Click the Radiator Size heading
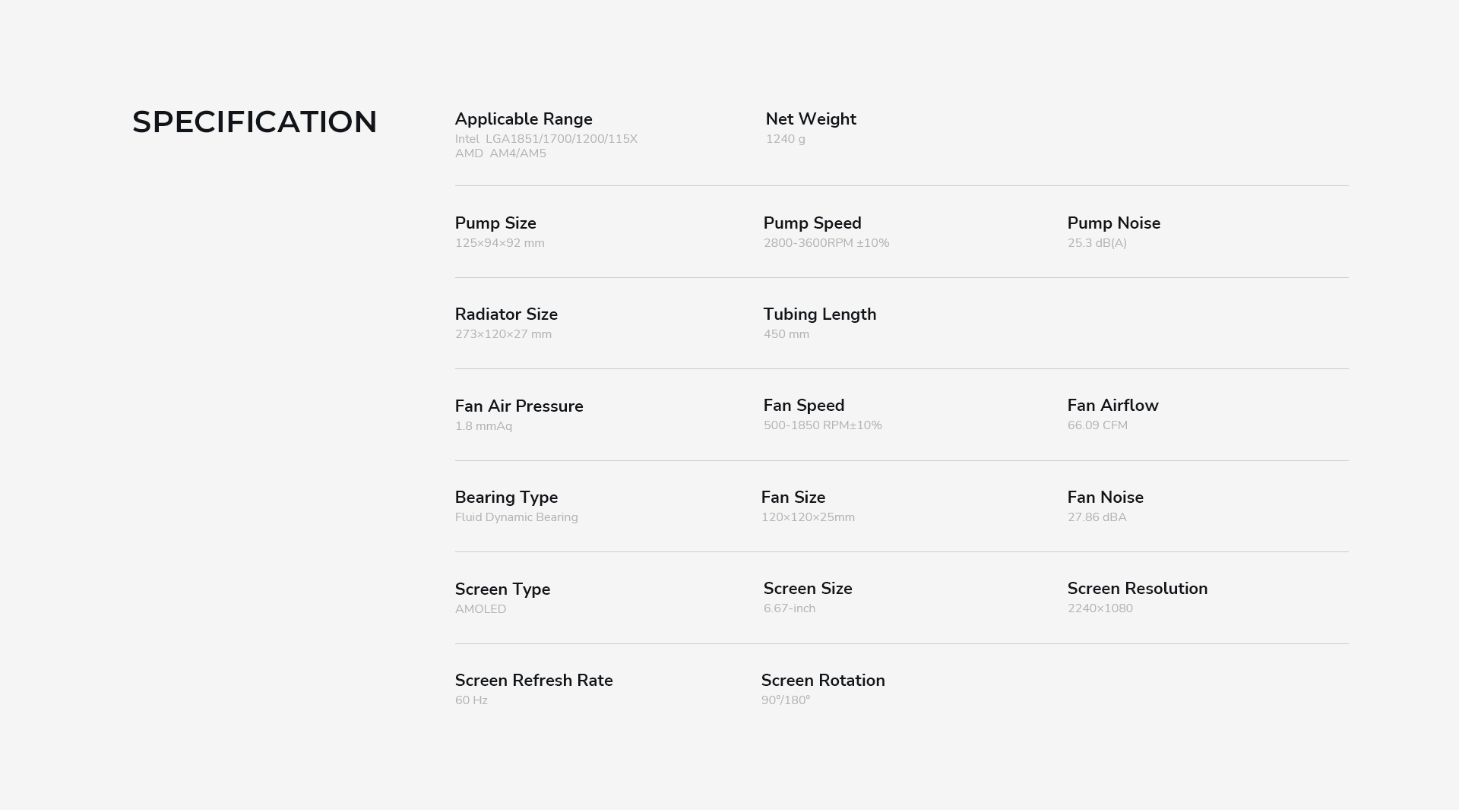Image resolution: width=1459 pixels, height=812 pixels. [506, 314]
